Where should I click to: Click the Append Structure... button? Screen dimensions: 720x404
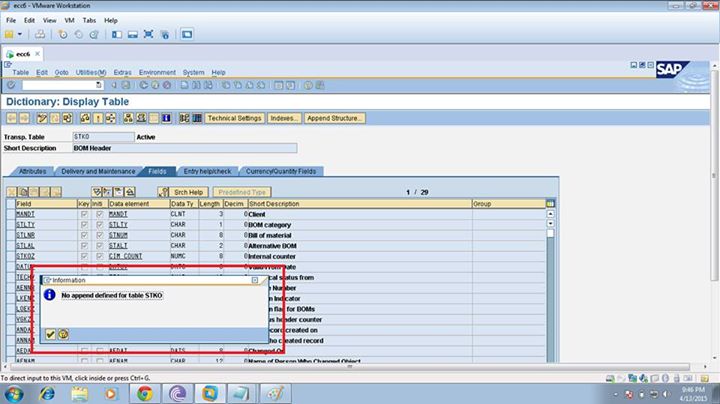[335, 118]
